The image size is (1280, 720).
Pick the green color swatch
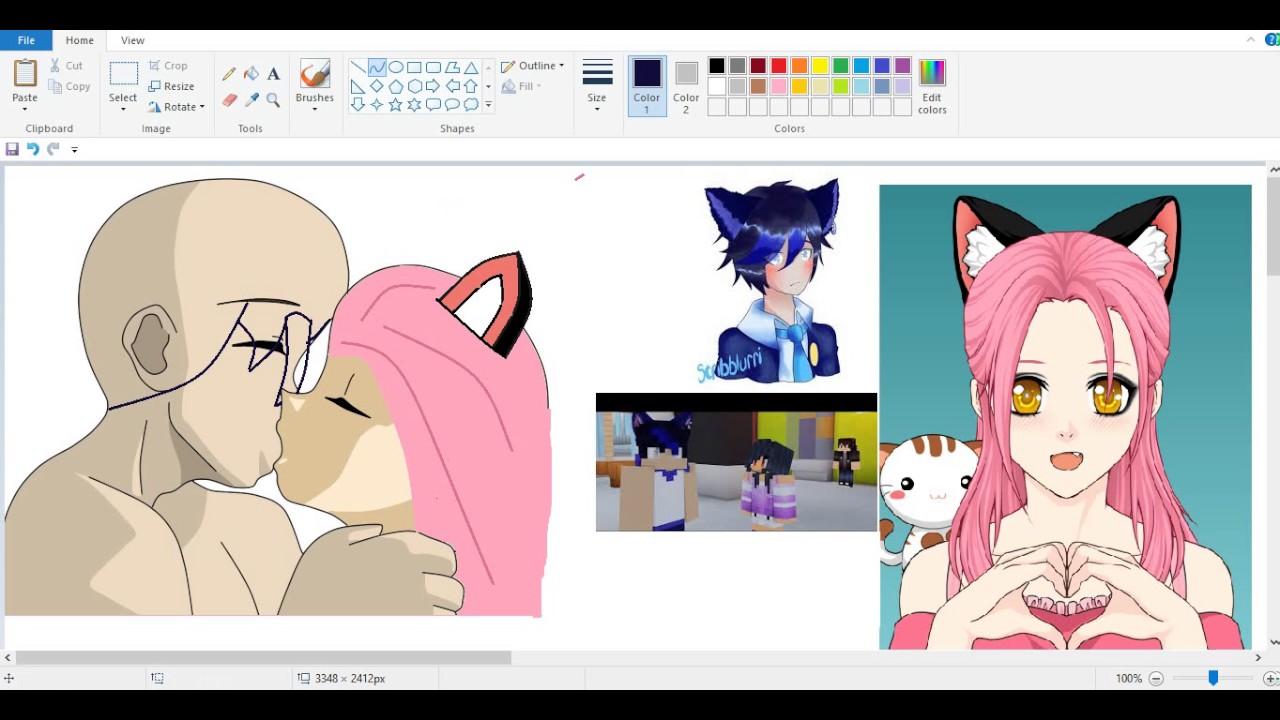(841, 66)
